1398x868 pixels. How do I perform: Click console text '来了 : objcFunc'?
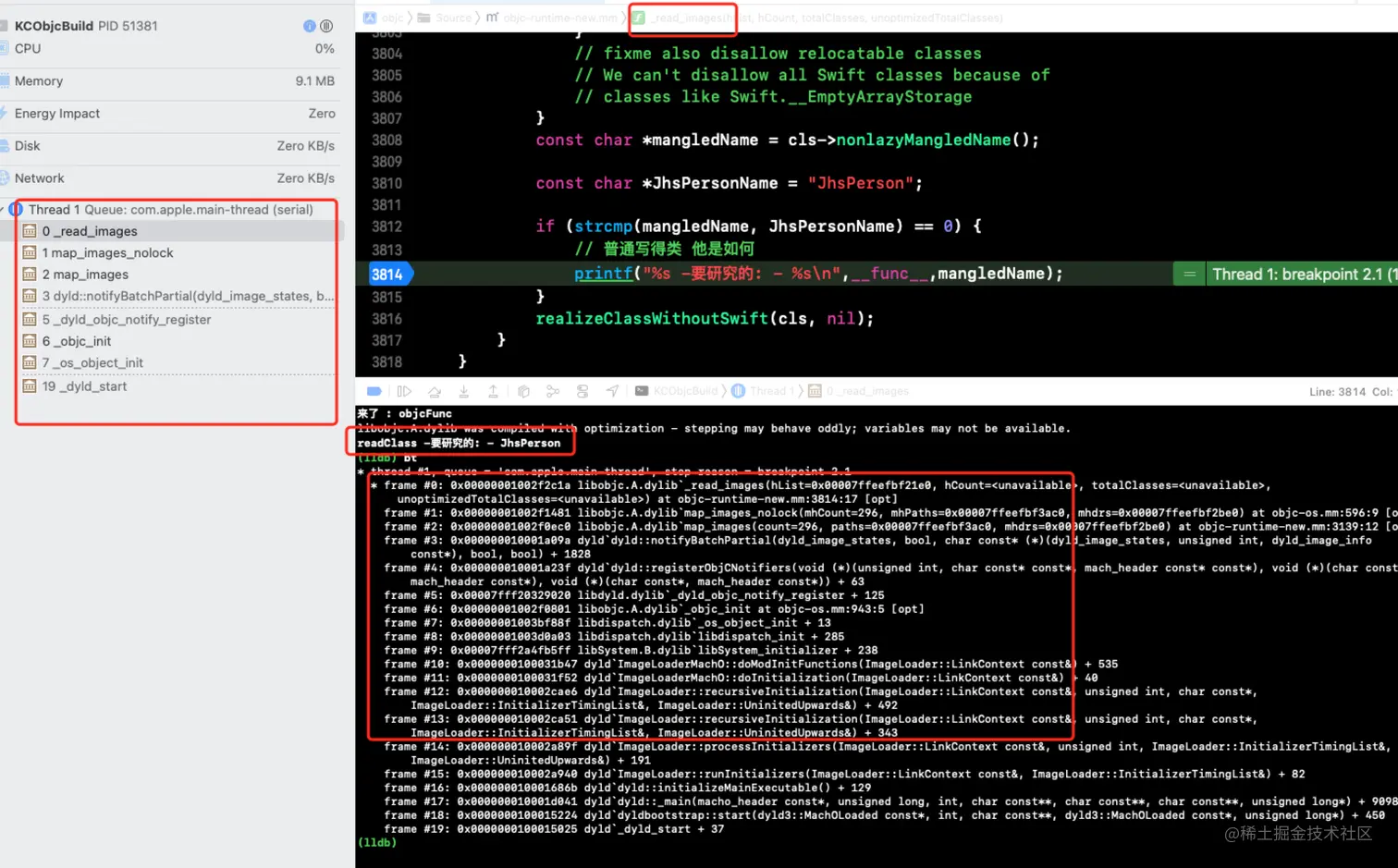click(404, 414)
